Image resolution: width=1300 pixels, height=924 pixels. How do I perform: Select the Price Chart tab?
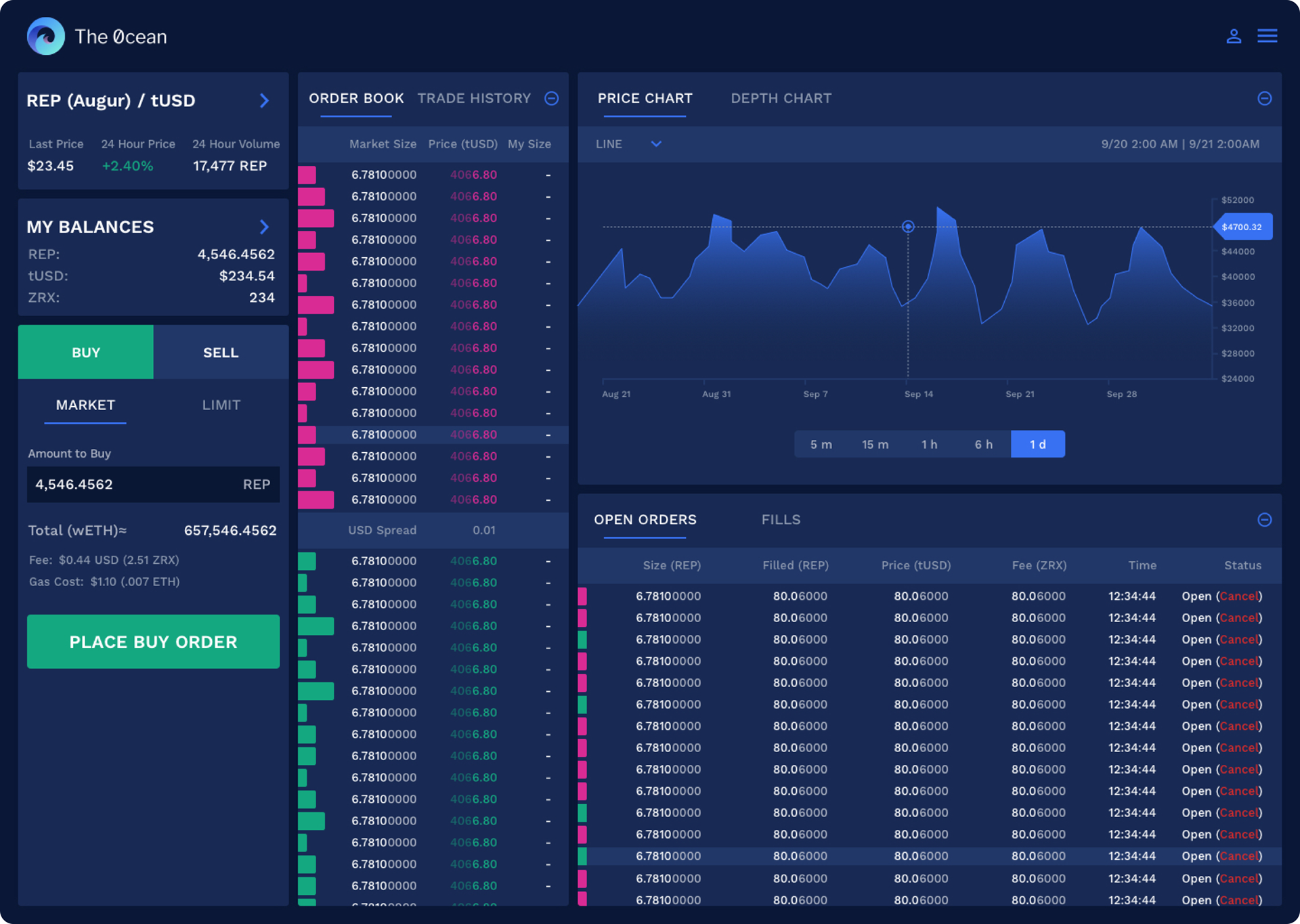coord(645,98)
